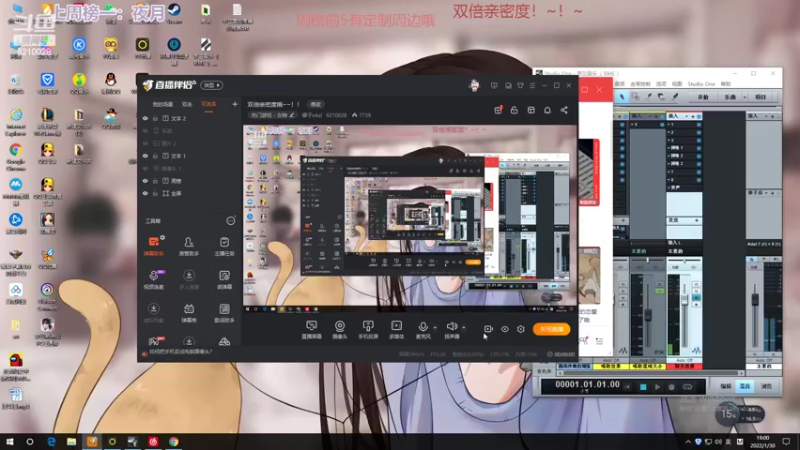Image resolution: width=800 pixels, height=450 pixels.
Task: Adjust the fader of the 主要的 channel with green meter
Action: click(x=685, y=298)
